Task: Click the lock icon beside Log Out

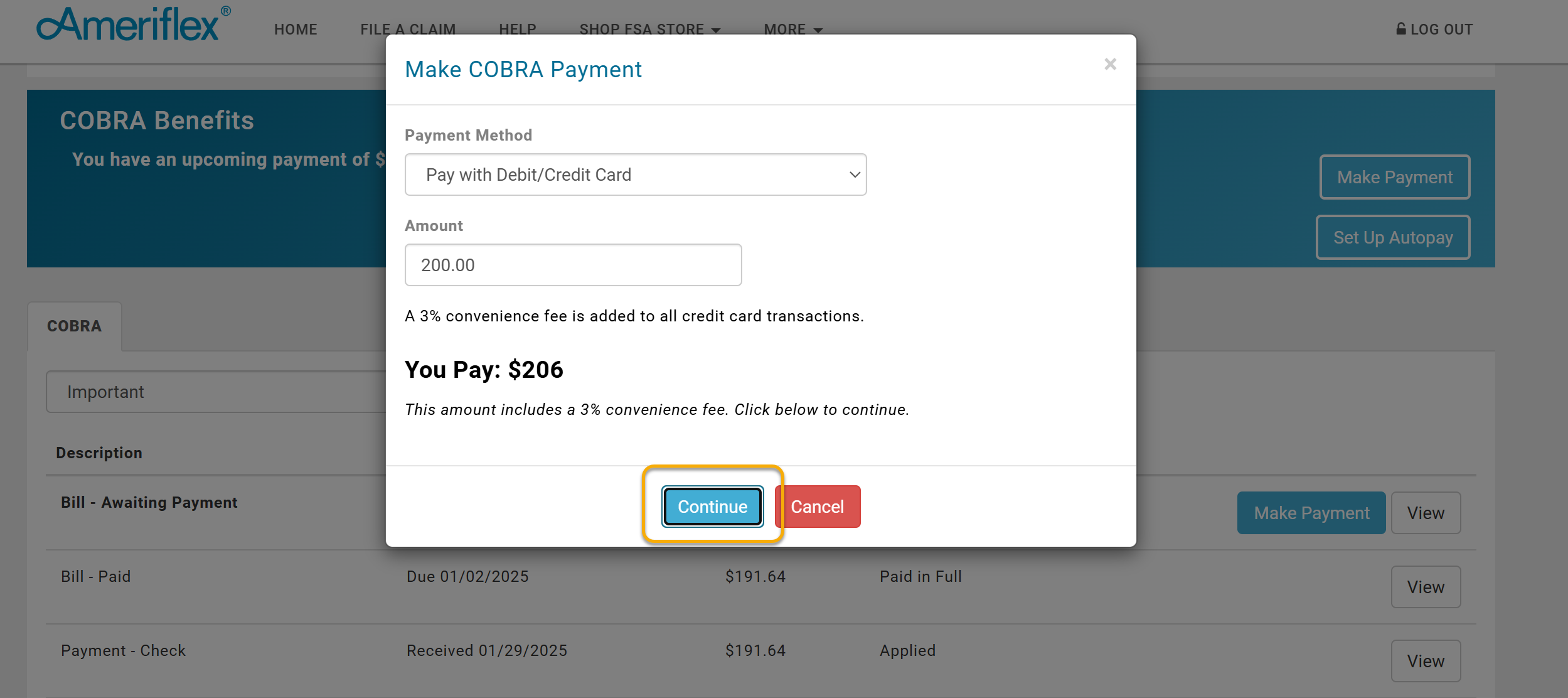Action: coord(1400,29)
